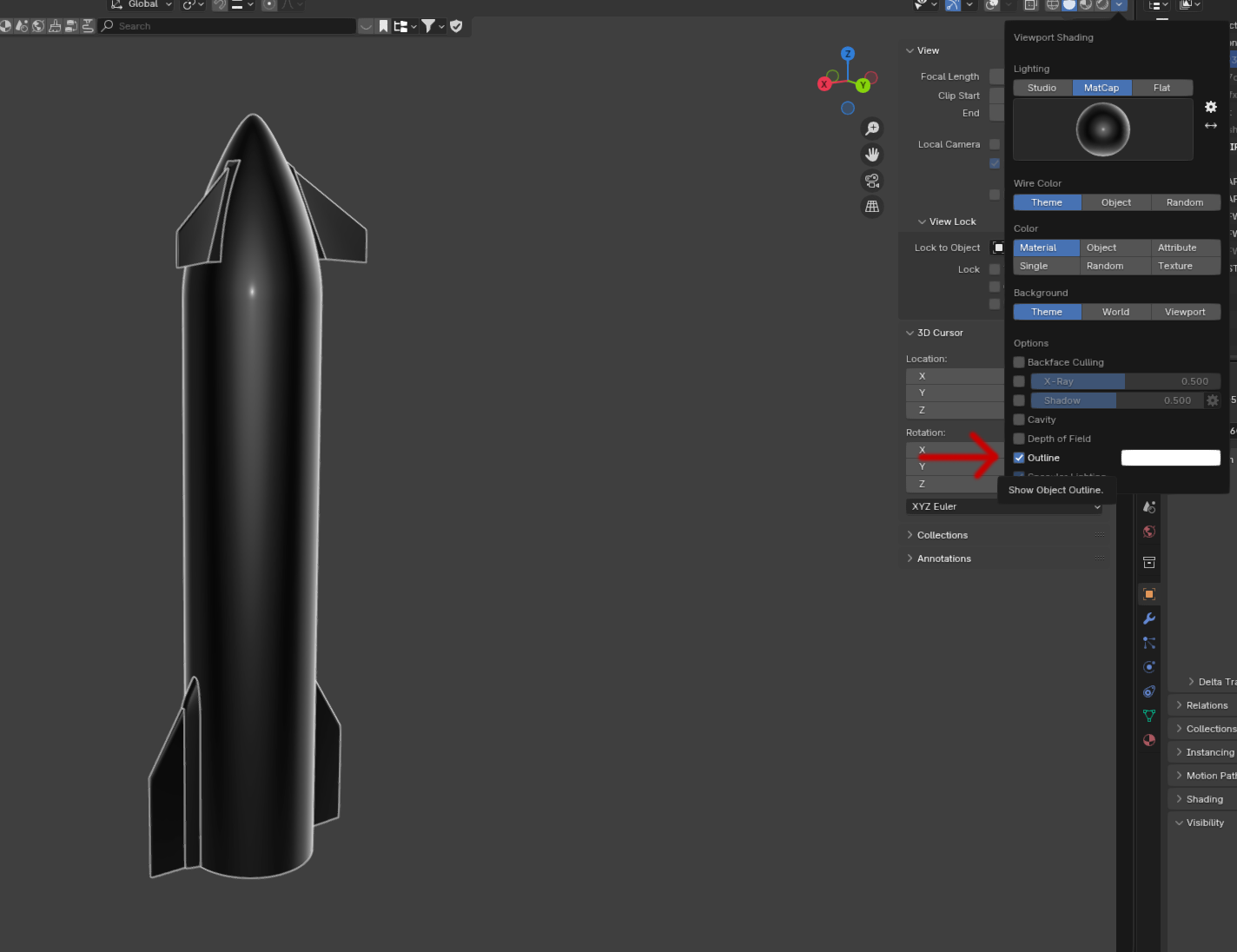Enable the Cavity checkbox
This screenshot has width=1237, height=952.
[1019, 420]
